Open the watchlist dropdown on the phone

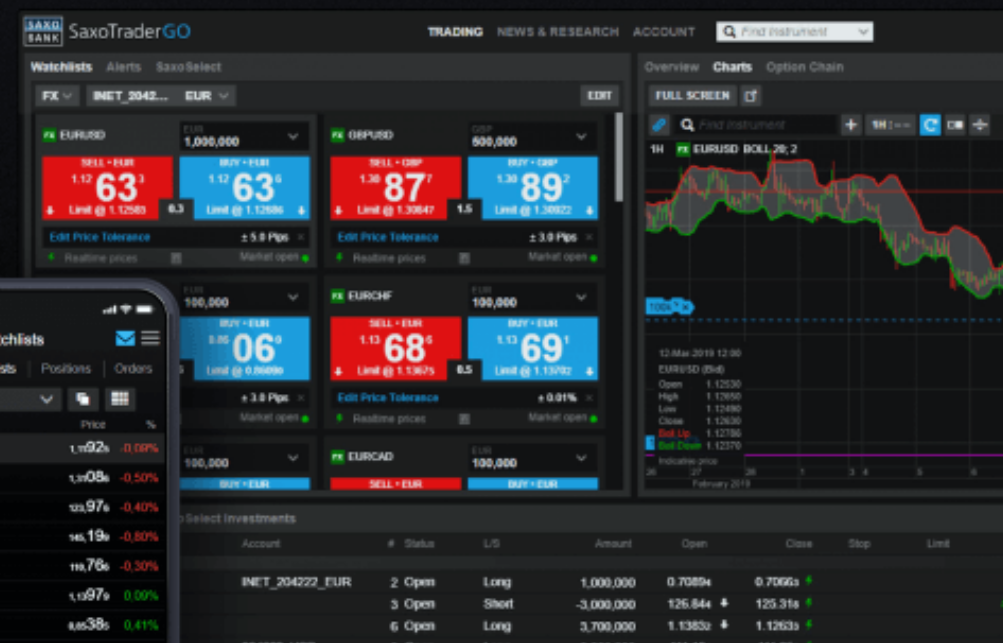pyautogui.click(x=30, y=399)
